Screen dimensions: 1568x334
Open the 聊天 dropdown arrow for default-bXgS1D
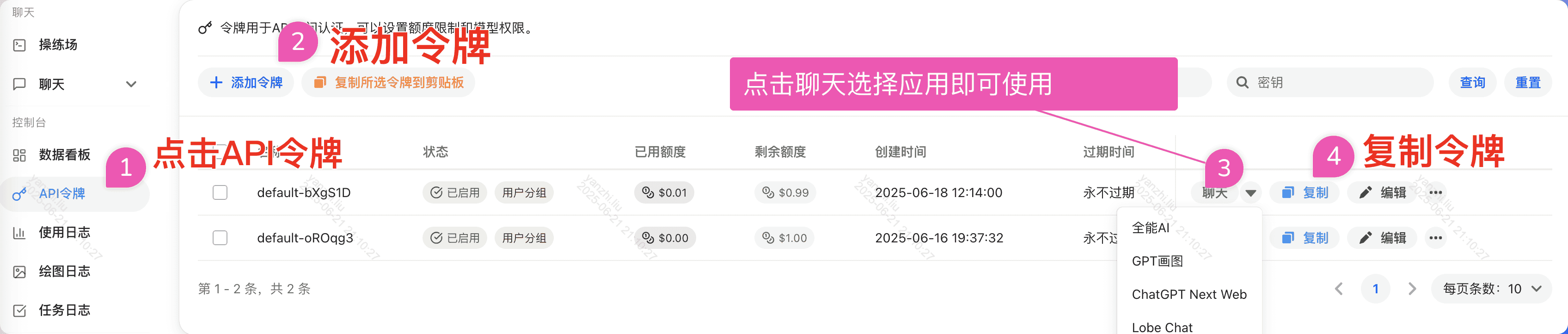[1251, 193]
